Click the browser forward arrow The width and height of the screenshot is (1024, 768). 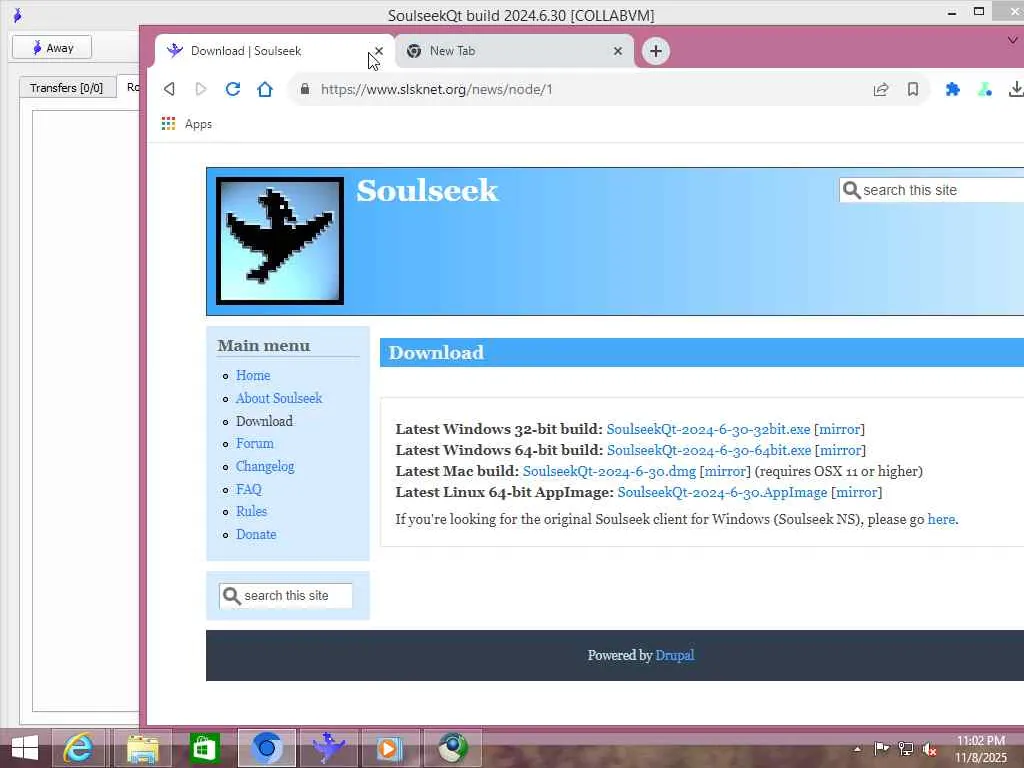point(201,89)
